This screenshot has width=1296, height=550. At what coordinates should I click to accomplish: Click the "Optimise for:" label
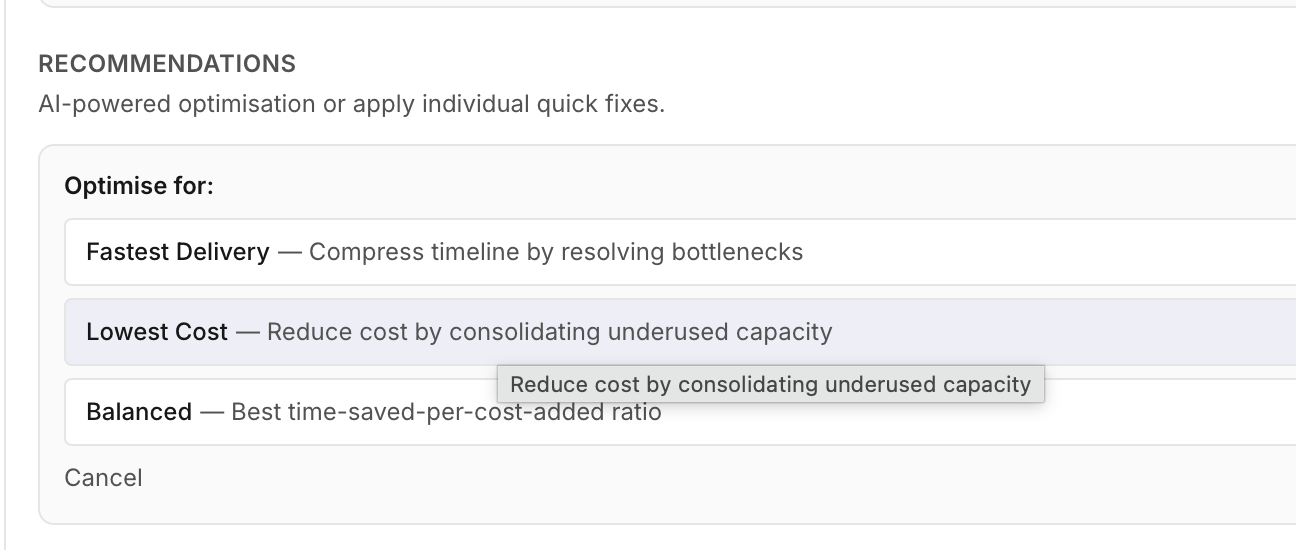tap(139, 186)
